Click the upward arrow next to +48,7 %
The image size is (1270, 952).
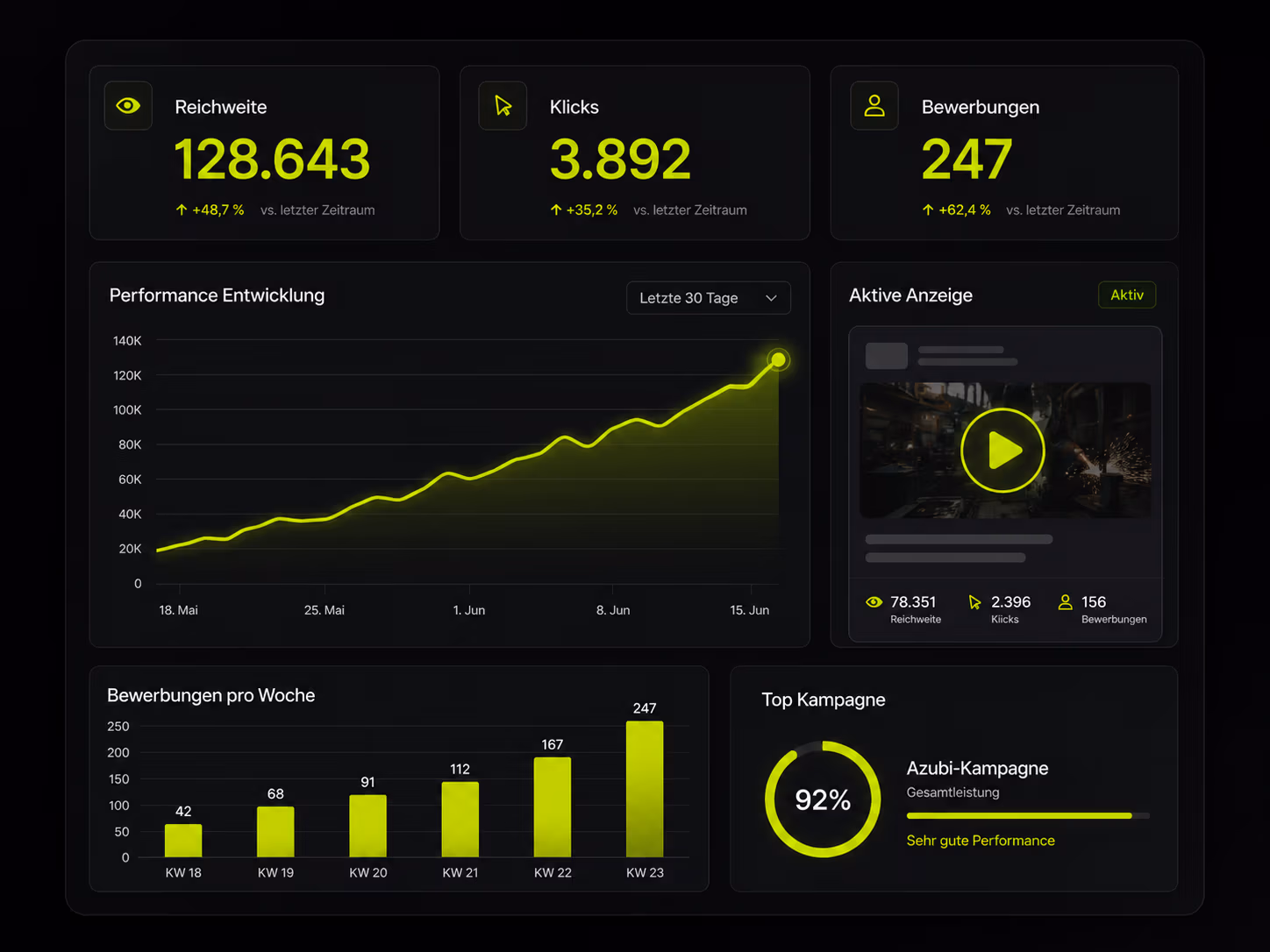(182, 210)
